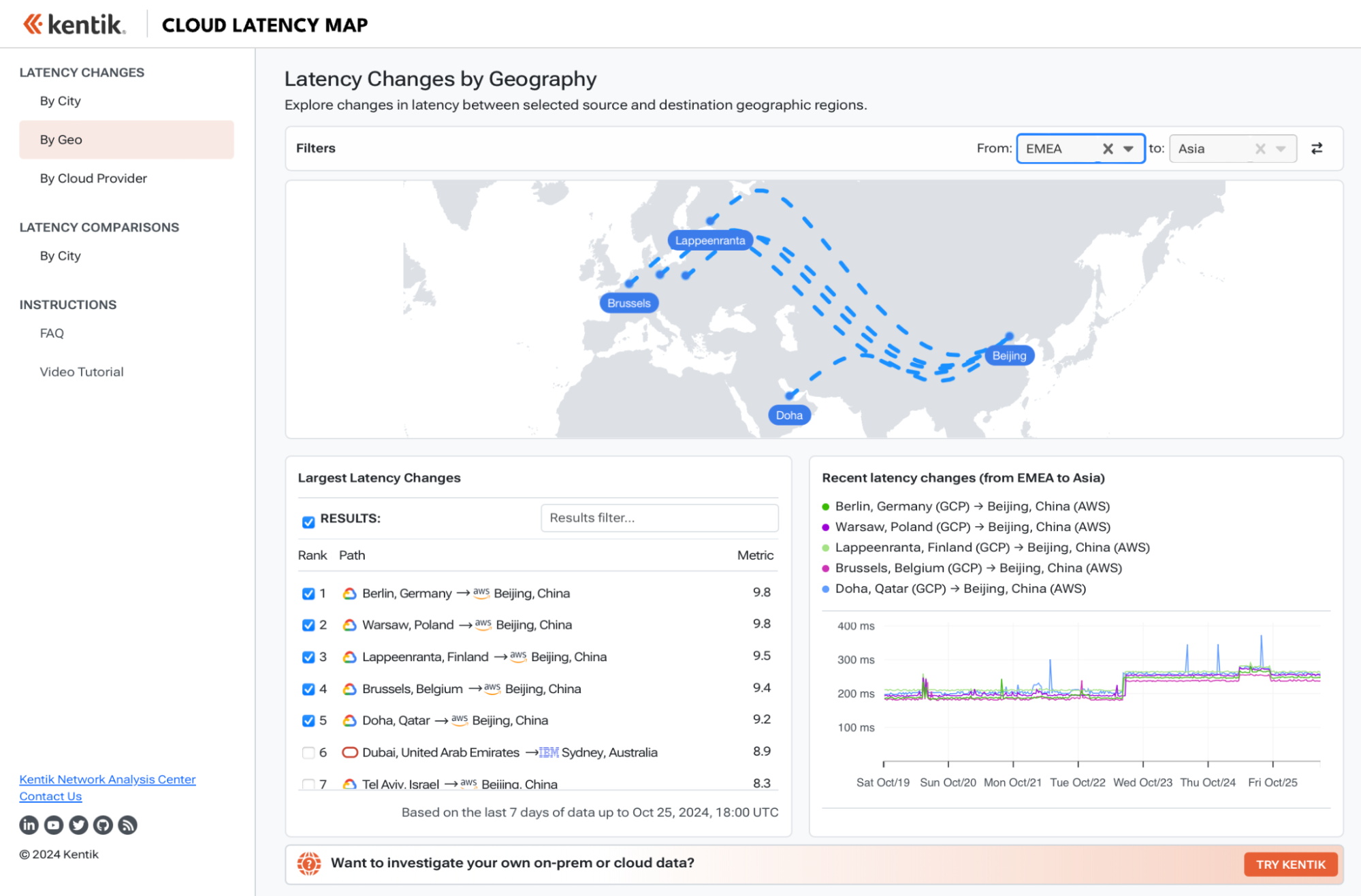This screenshot has width=1361, height=896.
Task: Open the LinkedIn social icon
Action: (x=29, y=825)
